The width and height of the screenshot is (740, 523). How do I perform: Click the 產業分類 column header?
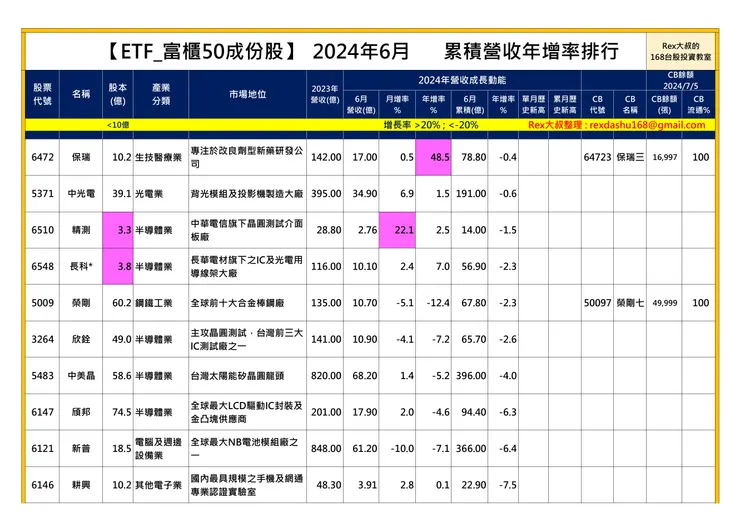[161, 94]
